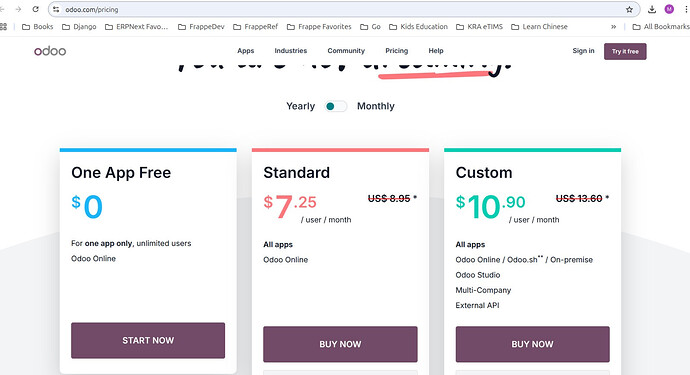Toggle Yearly/Monthly billing switch
The image size is (690, 375).
[336, 106]
